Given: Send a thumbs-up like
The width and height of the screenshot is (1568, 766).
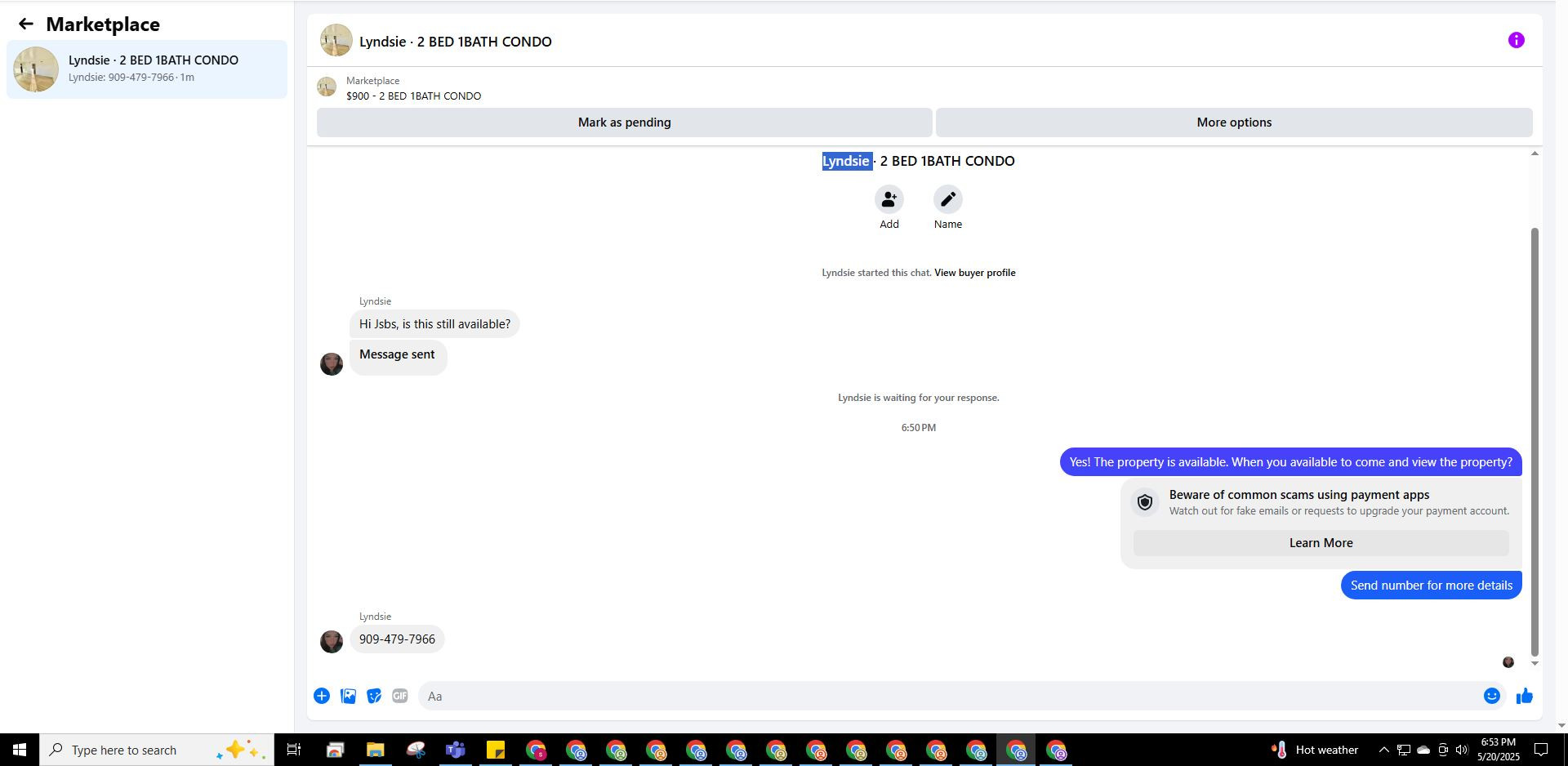Looking at the screenshot, I should [x=1524, y=696].
